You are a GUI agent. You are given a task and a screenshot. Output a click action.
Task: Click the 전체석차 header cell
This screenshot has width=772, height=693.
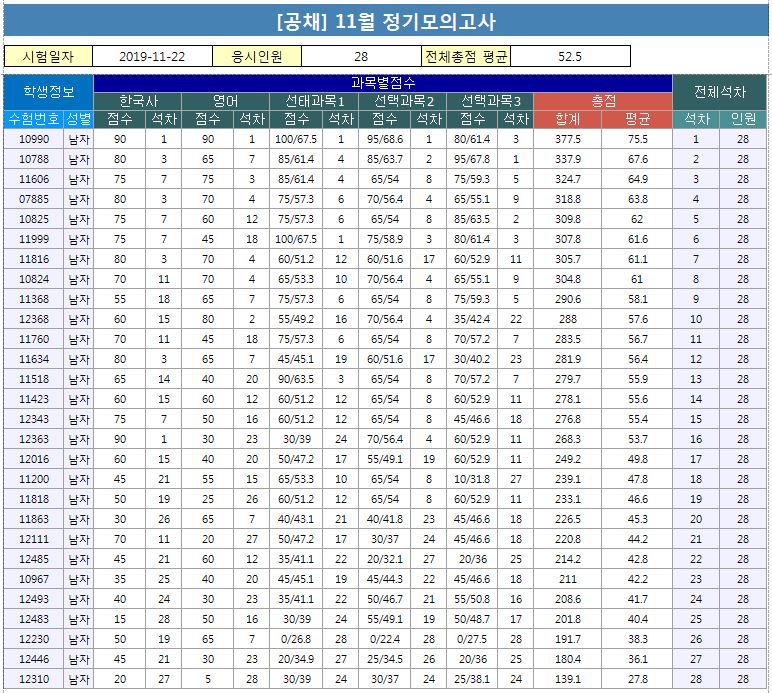tap(720, 92)
